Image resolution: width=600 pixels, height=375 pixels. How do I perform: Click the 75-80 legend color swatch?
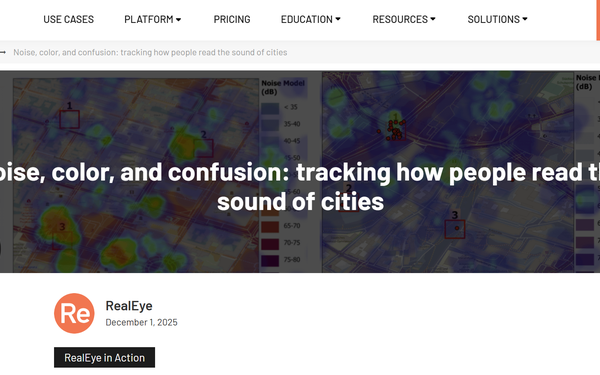tap(270, 260)
